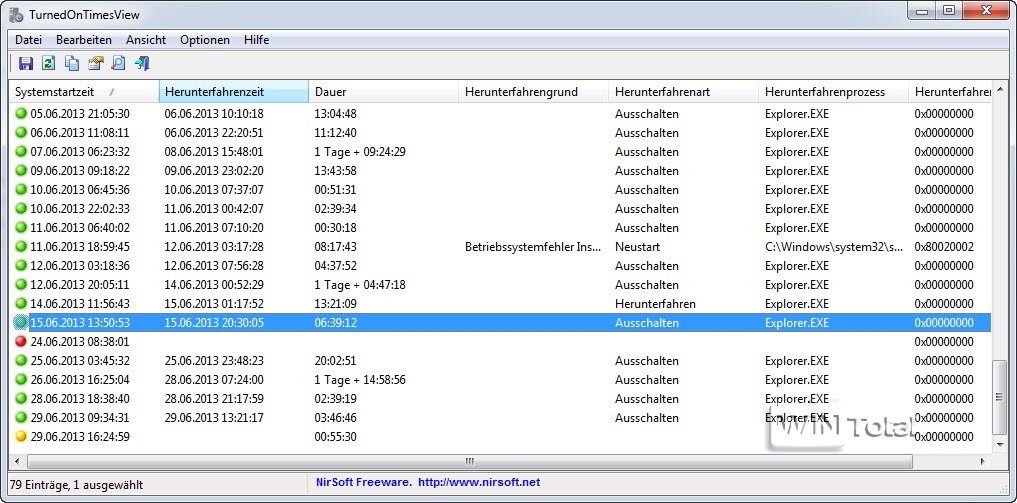Open the Bearbeiten menu
The image size is (1017, 503).
[84, 40]
